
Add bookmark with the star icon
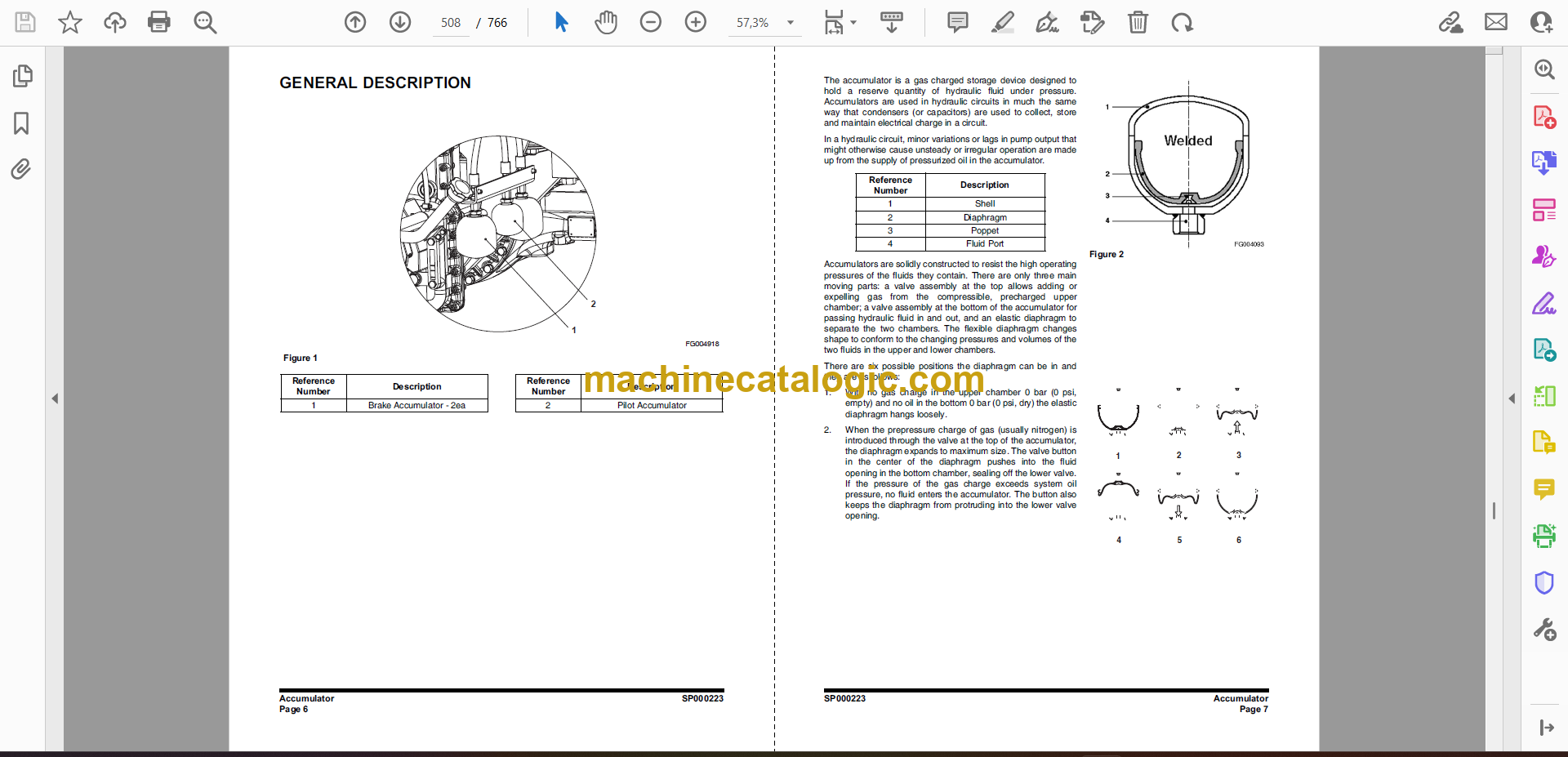(x=70, y=22)
